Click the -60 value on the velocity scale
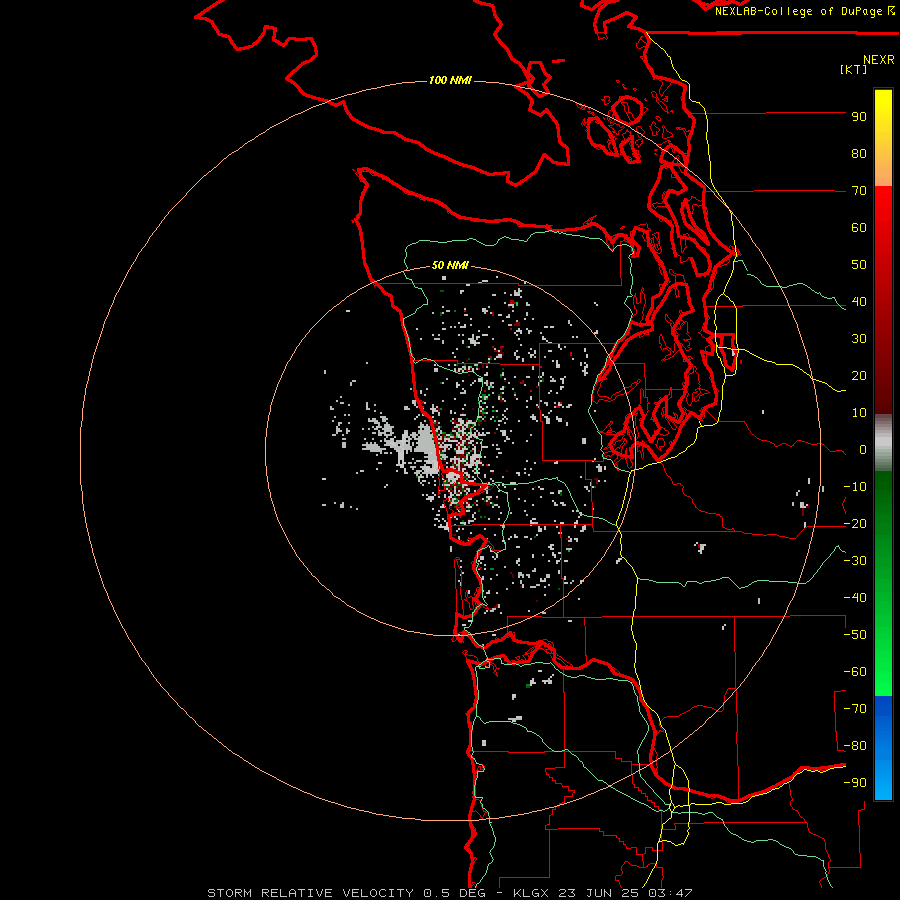 855,672
